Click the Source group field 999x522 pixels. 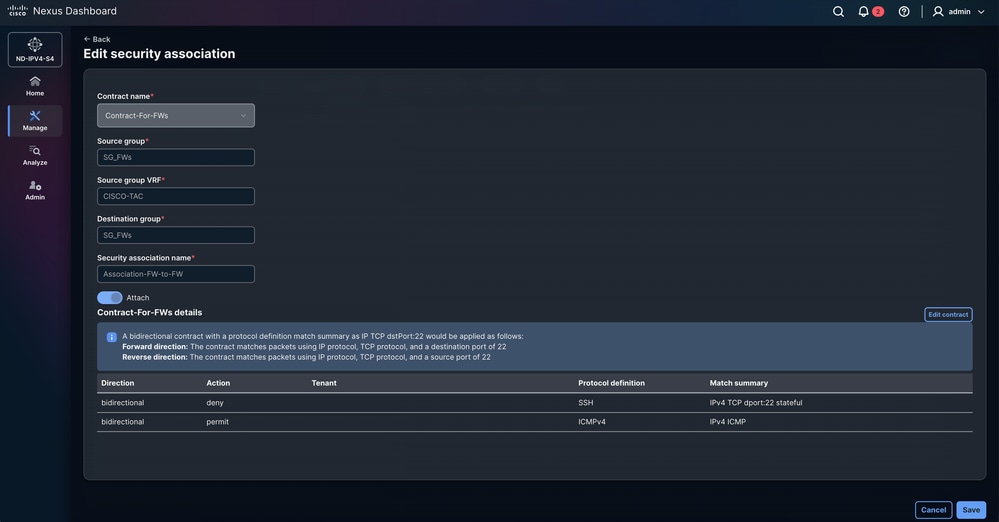(x=176, y=157)
